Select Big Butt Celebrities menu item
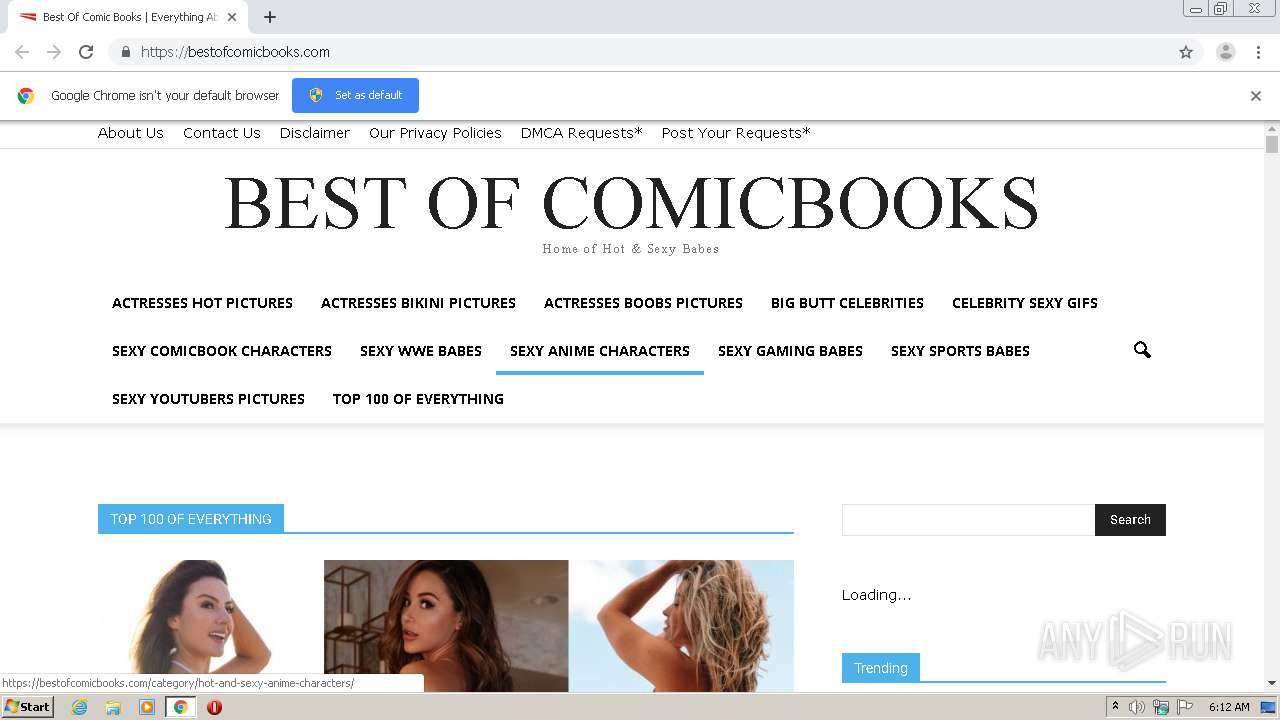The width and height of the screenshot is (1280, 720). point(847,303)
